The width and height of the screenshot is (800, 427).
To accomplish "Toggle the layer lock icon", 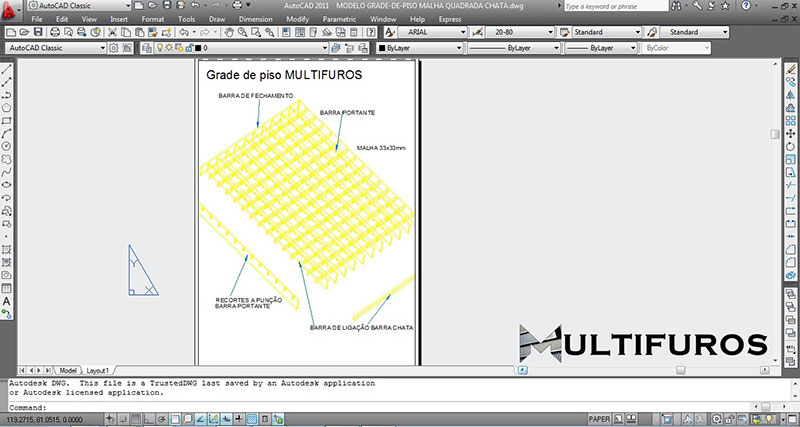I will 186,47.
